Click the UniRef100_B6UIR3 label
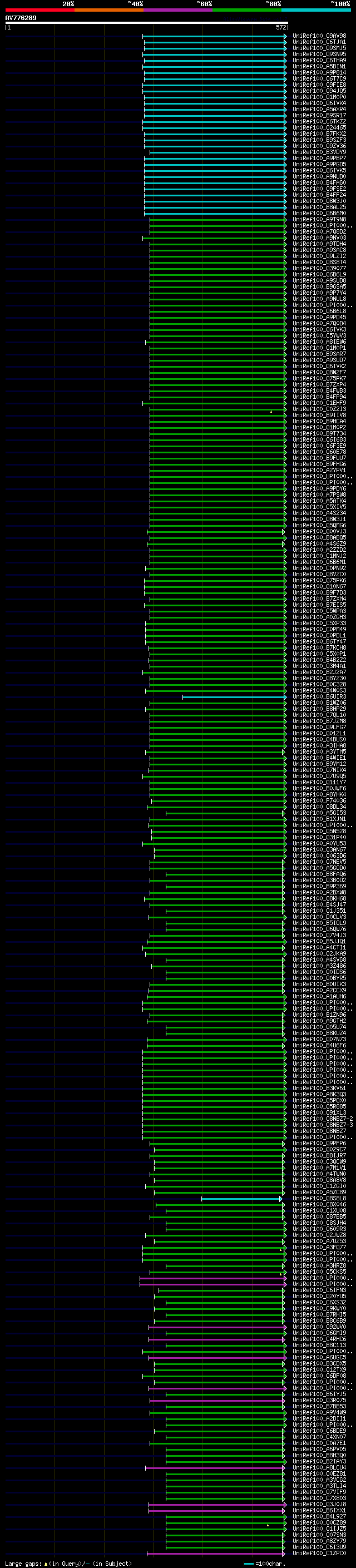 (319, 697)
